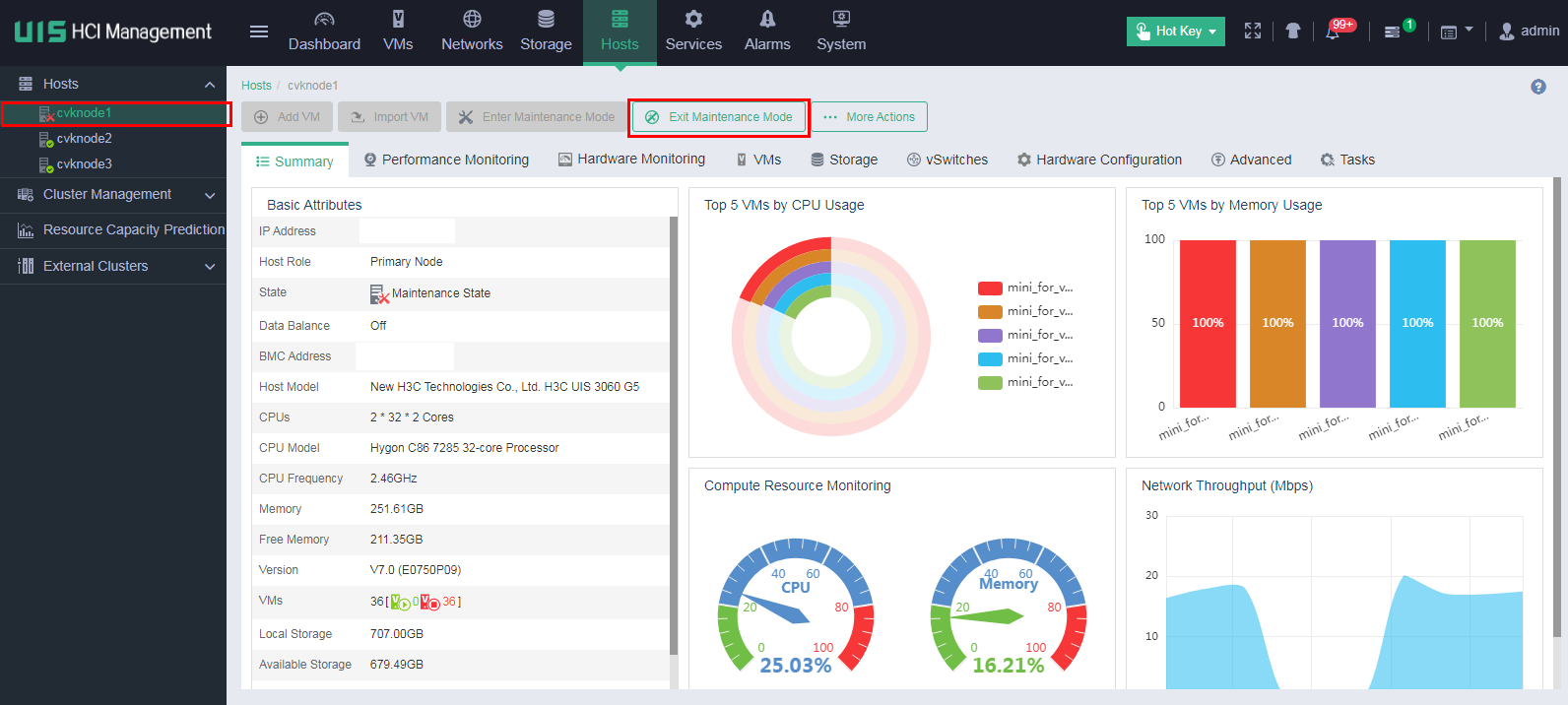This screenshot has width=1568, height=705.
Task: Switch to the vSwitches tab
Action: pos(947,160)
